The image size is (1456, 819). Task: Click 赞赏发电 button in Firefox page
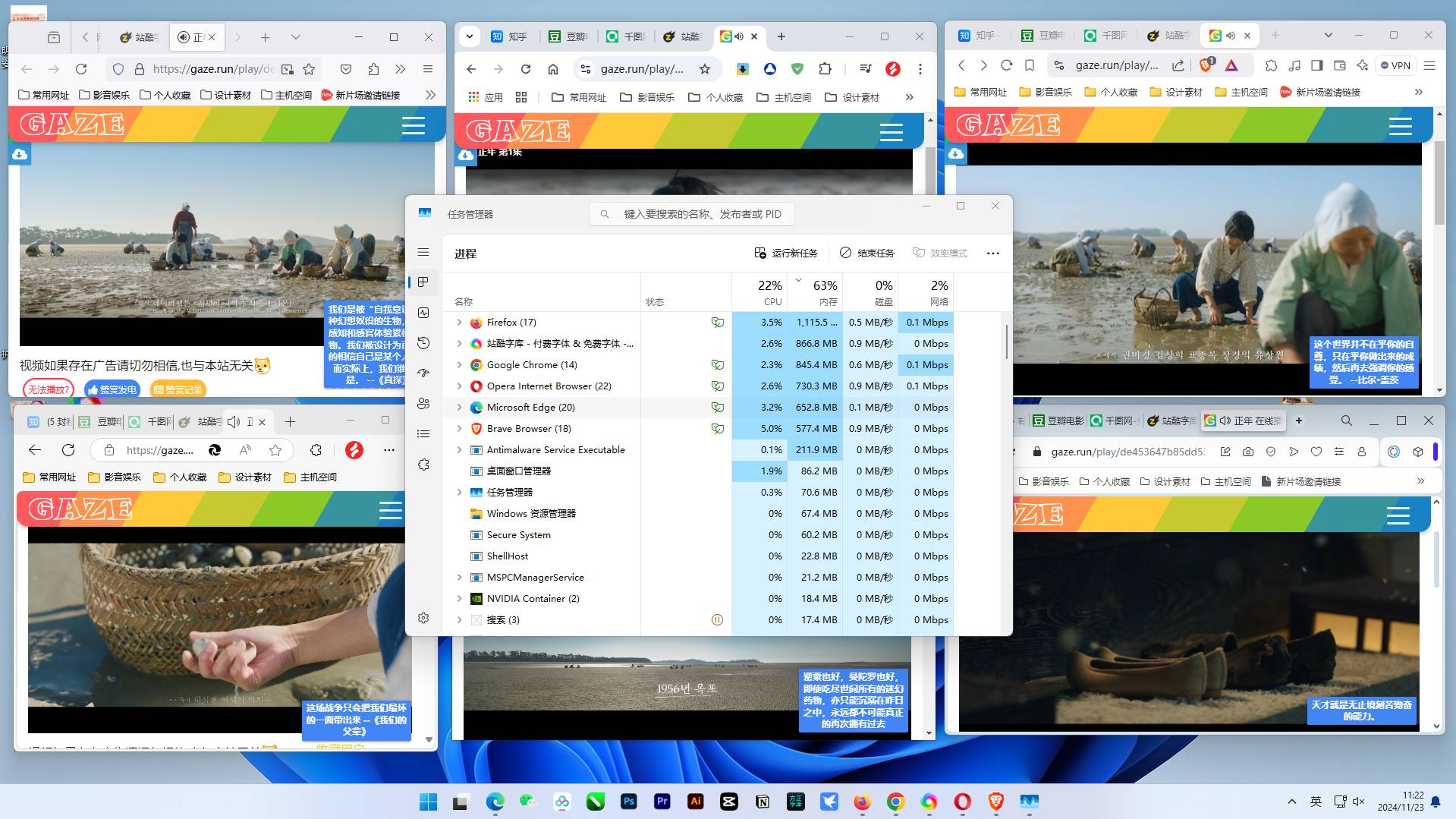112,389
